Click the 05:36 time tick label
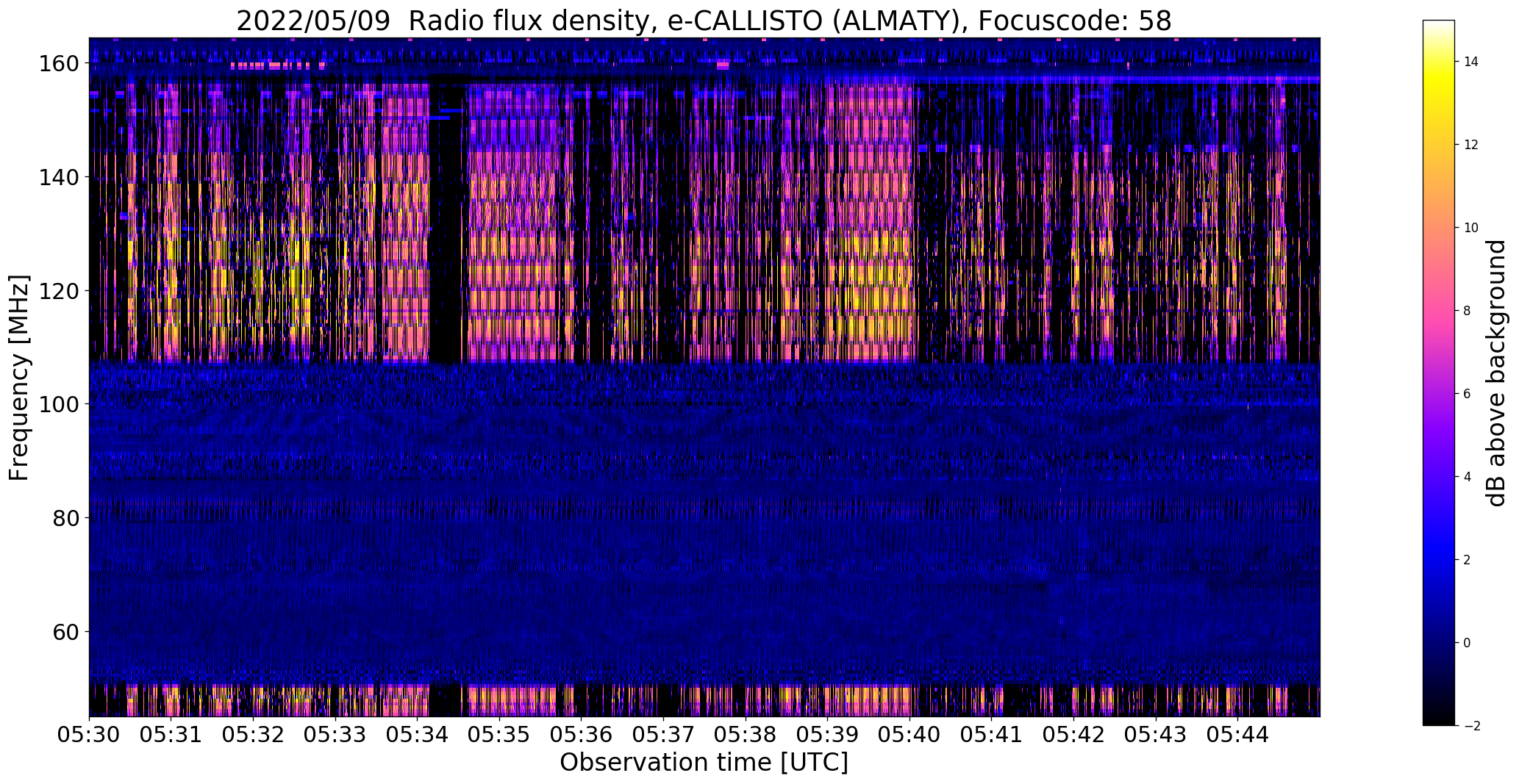 point(581,735)
